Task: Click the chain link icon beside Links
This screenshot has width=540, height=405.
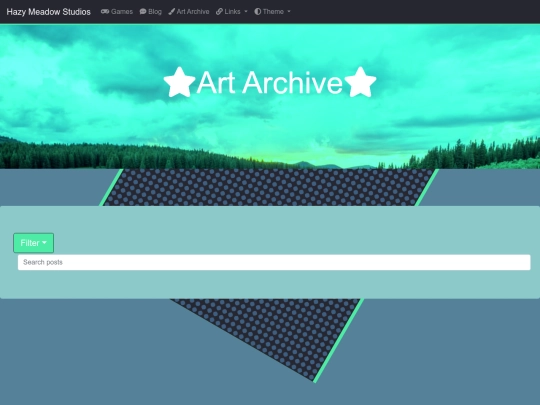Action: (x=219, y=12)
